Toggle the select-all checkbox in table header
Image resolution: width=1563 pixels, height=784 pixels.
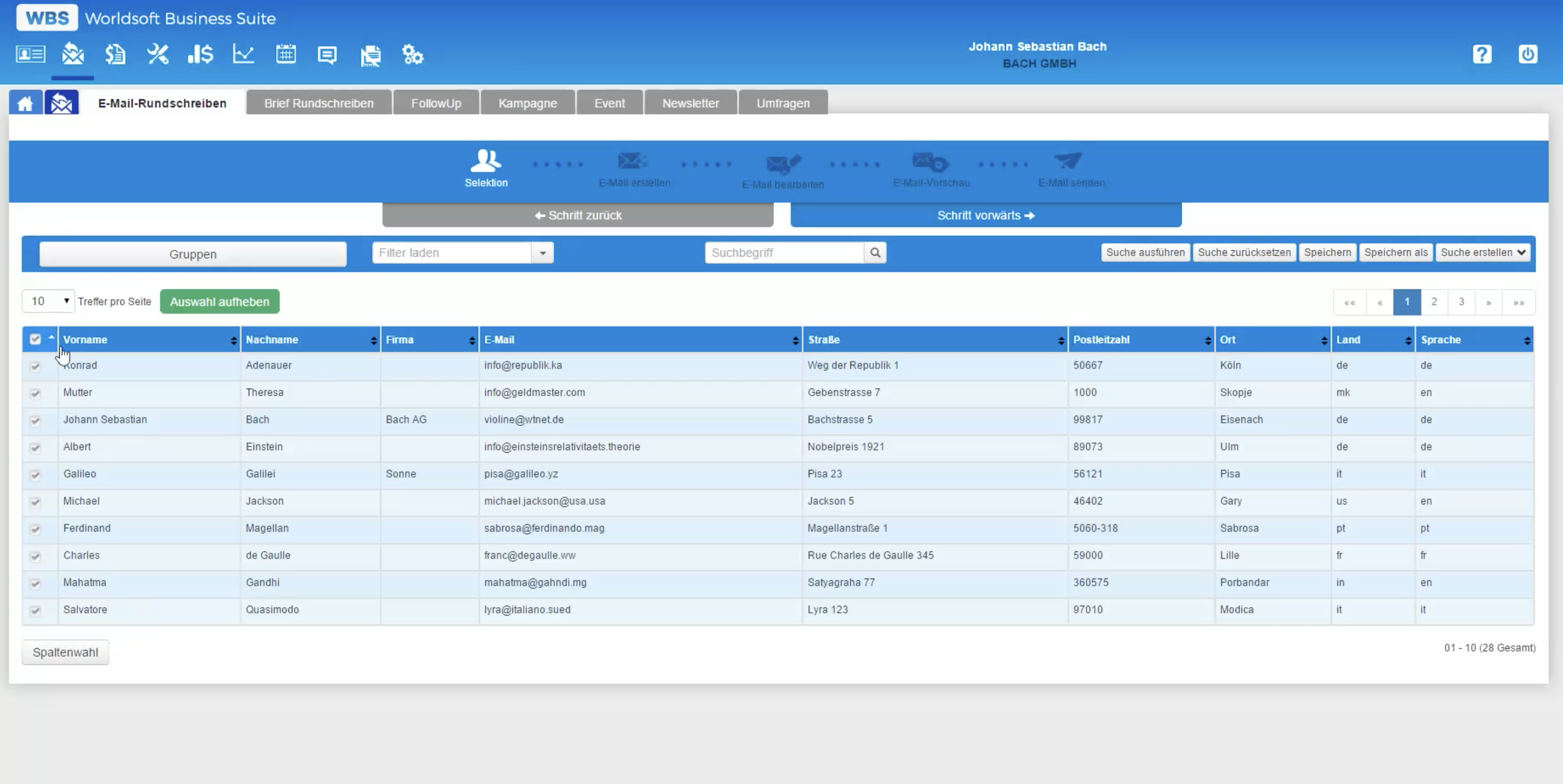coord(35,339)
